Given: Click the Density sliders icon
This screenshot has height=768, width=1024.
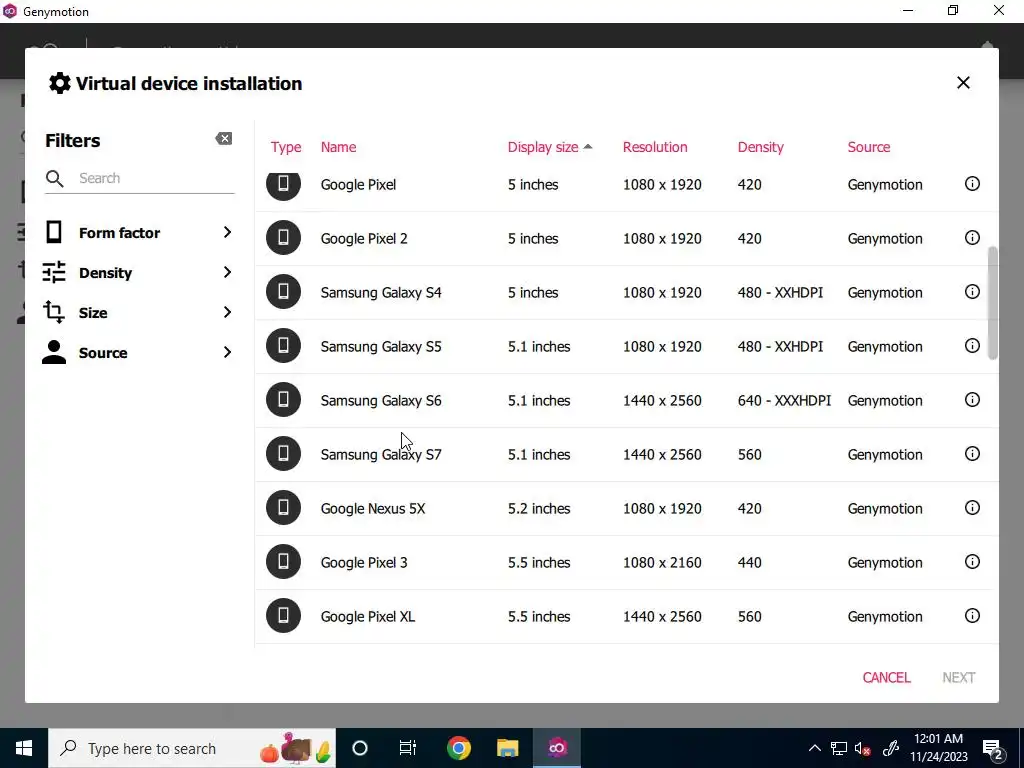Looking at the screenshot, I should 54,272.
